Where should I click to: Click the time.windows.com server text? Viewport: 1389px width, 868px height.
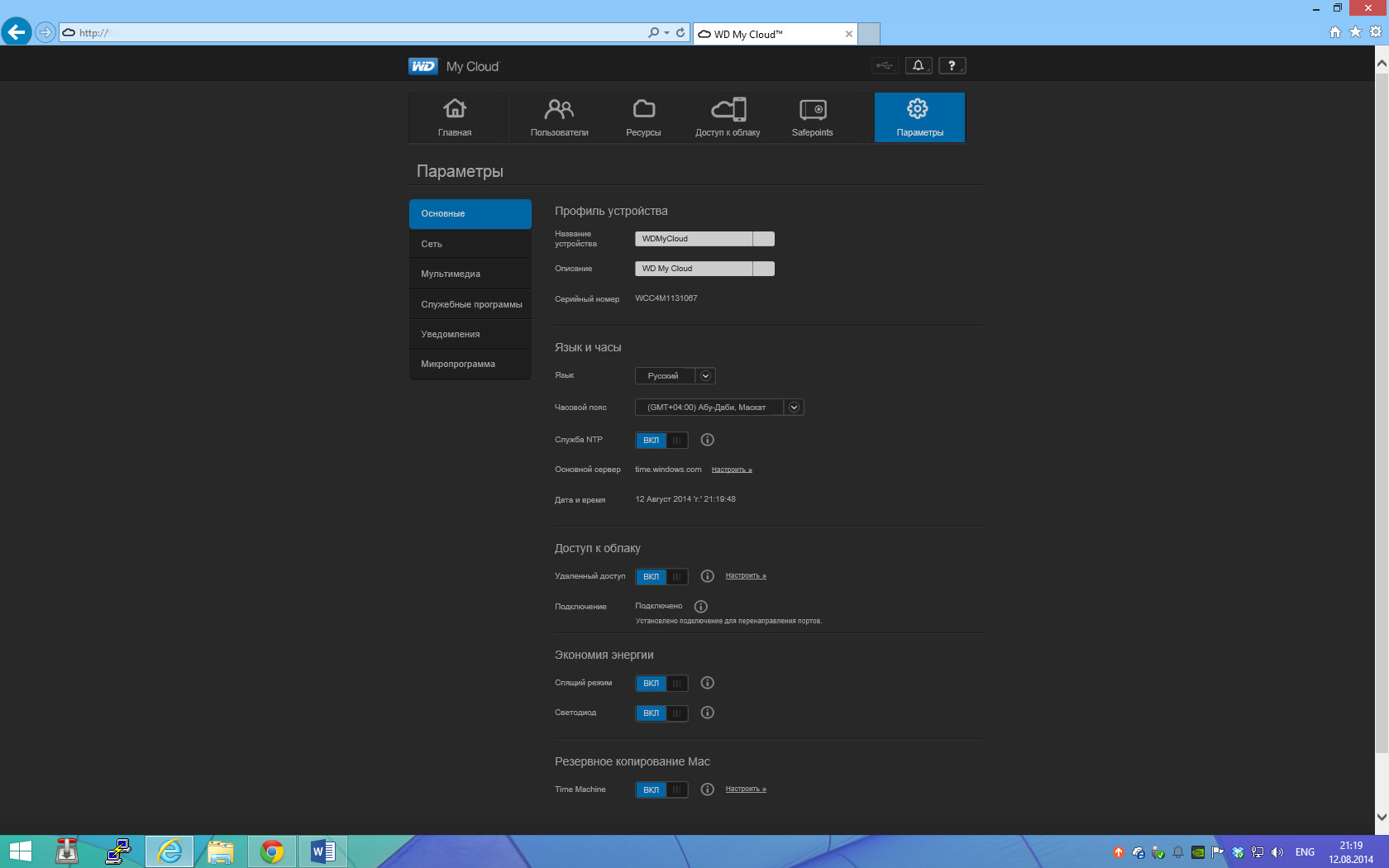668,470
